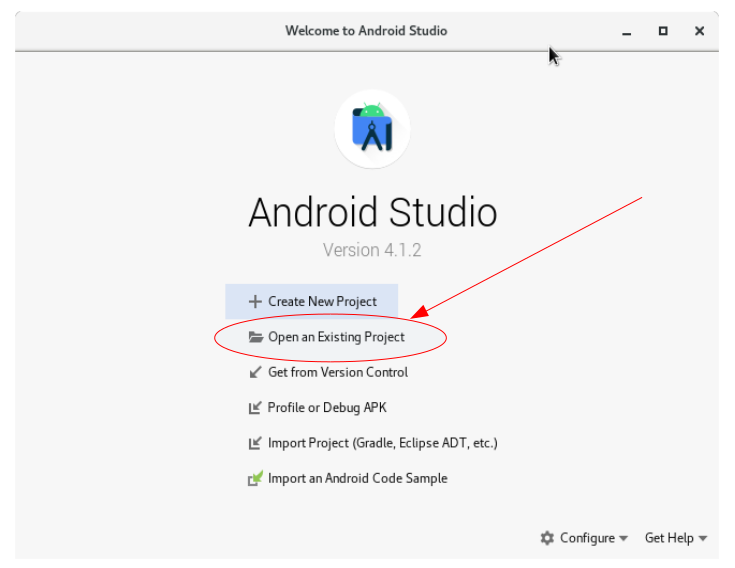The image size is (735, 568).
Task: Click the arrow icon next to Get from Version Control
Action: coord(255,373)
